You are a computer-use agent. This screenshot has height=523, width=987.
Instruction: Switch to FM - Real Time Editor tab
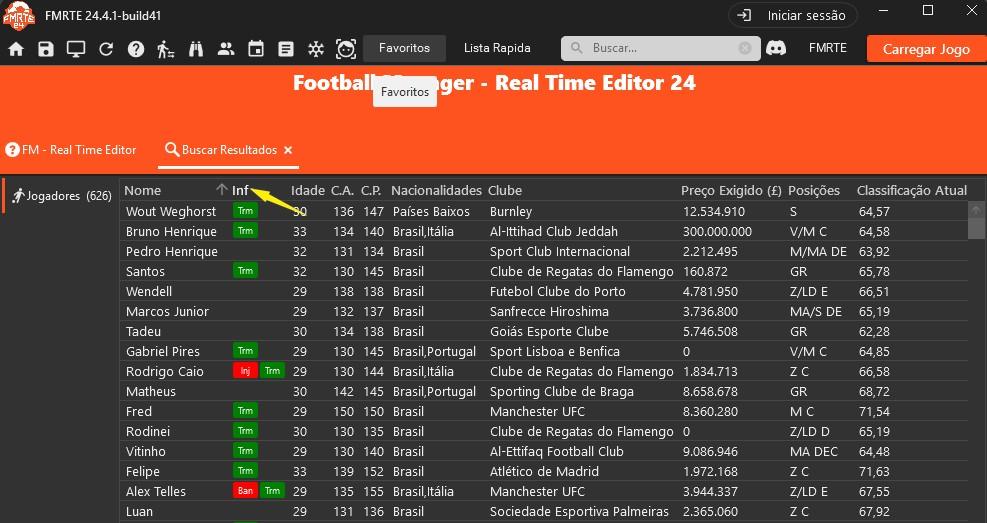pos(70,150)
